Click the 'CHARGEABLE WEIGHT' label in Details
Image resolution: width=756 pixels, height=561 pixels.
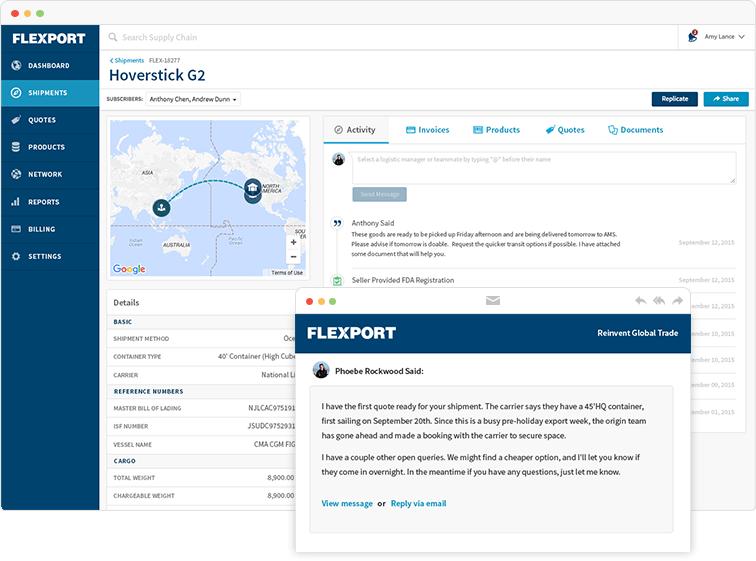[x=144, y=496]
